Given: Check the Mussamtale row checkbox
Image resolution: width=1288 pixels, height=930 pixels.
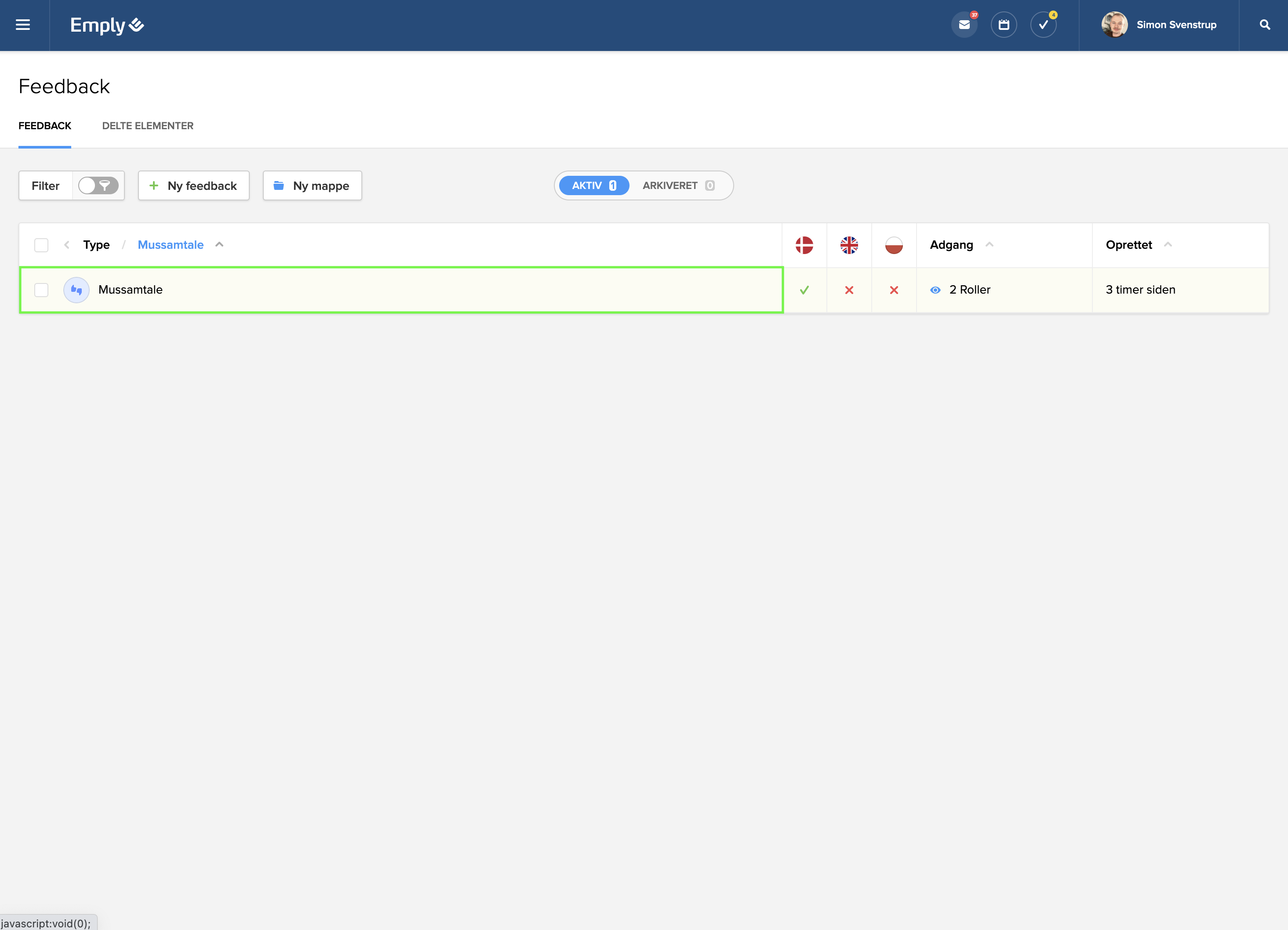Looking at the screenshot, I should (41, 290).
